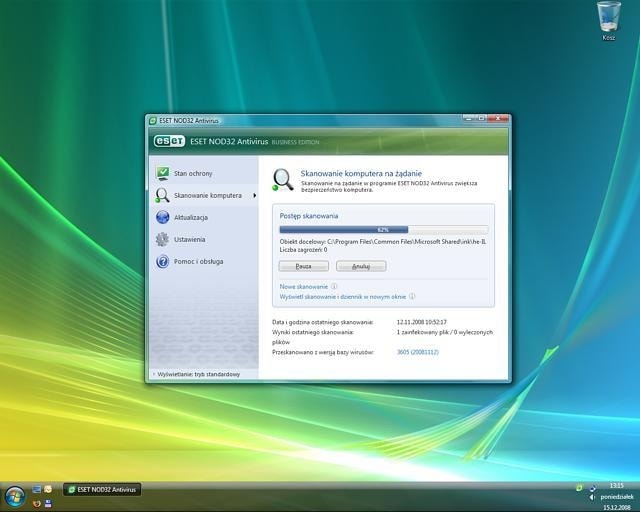Open the volume speaker tray icon
This screenshot has height=512, width=640.
[x=592, y=497]
